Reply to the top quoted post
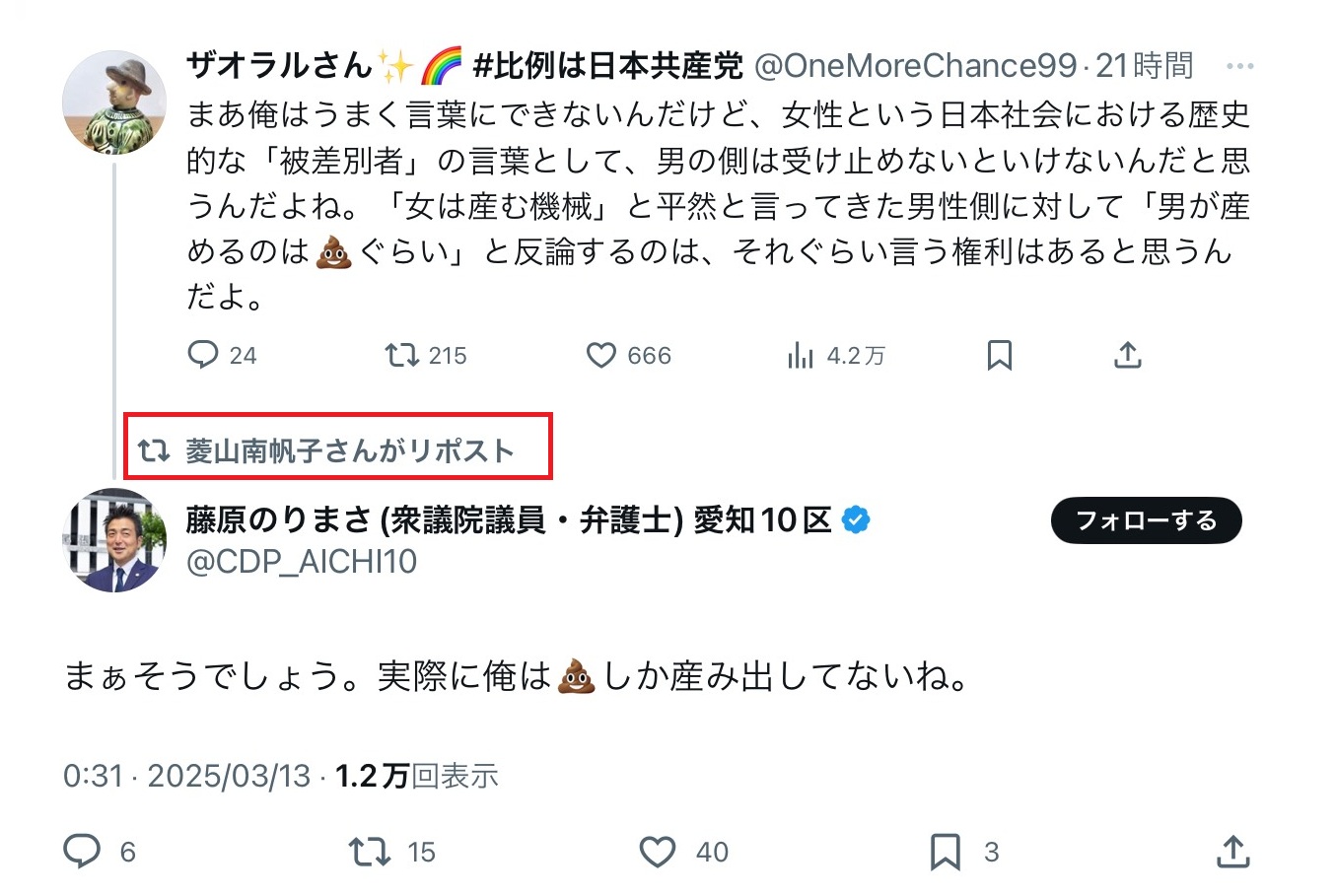This screenshot has height=896, width=1335. pyautogui.click(x=203, y=355)
